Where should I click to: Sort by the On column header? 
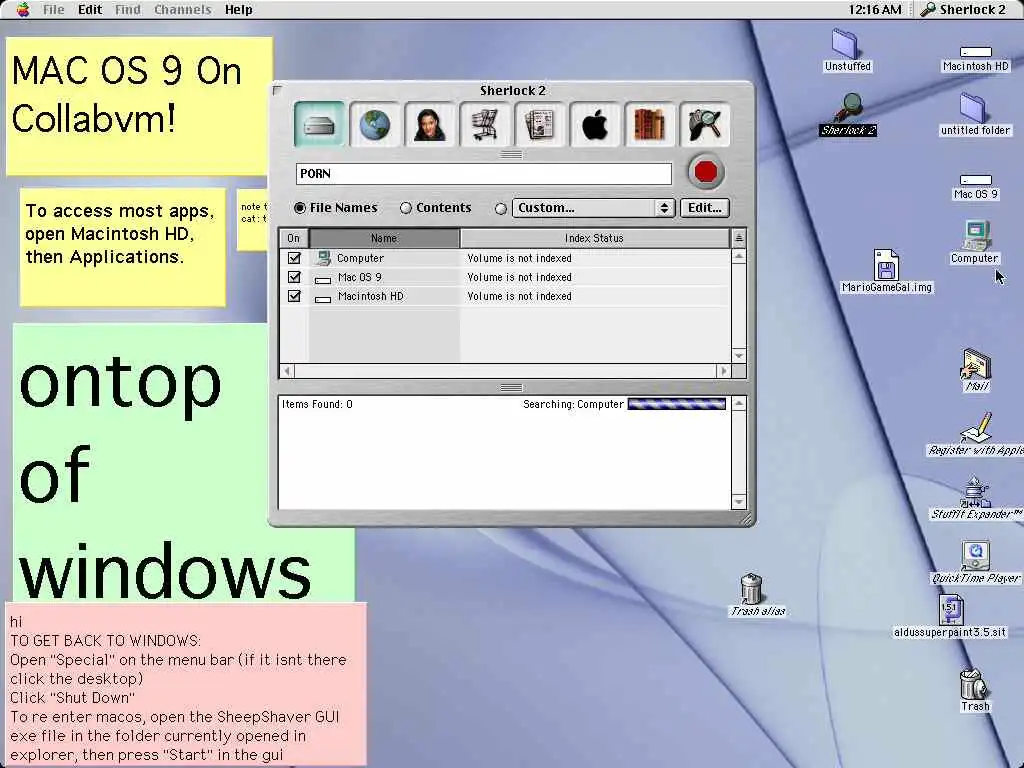pos(294,238)
